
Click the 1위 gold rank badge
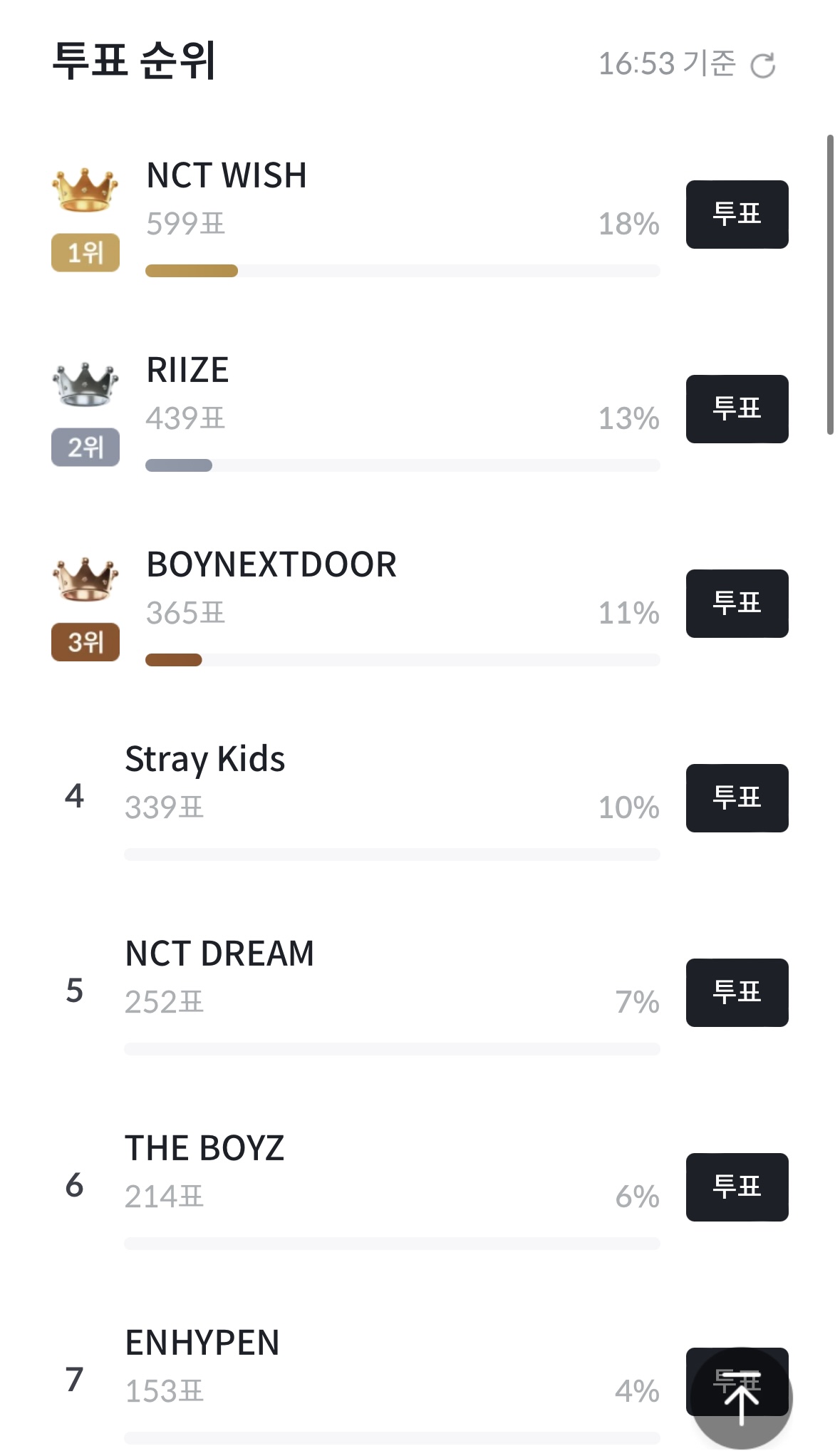pyautogui.click(x=85, y=253)
